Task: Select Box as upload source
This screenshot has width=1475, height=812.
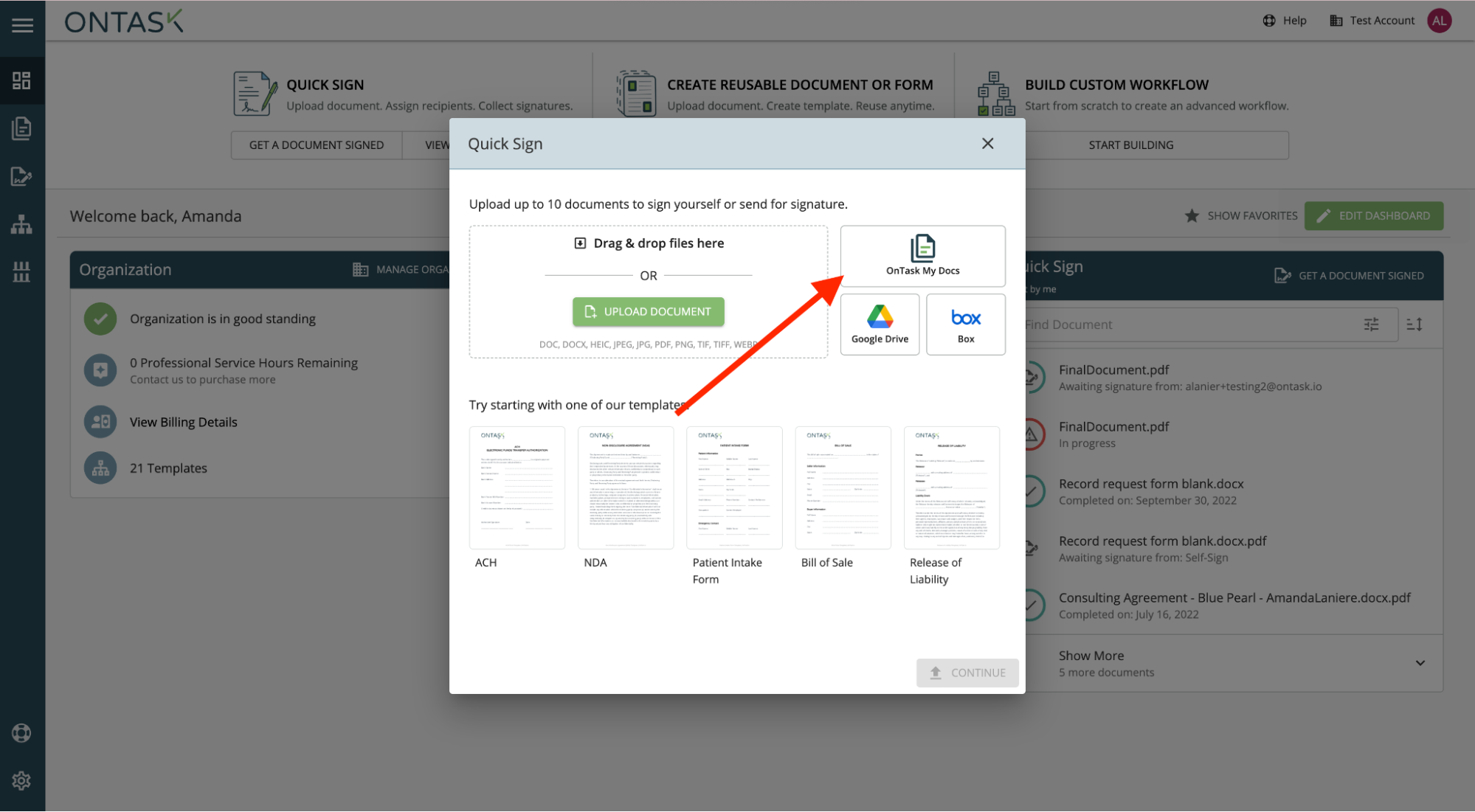Action: click(965, 325)
